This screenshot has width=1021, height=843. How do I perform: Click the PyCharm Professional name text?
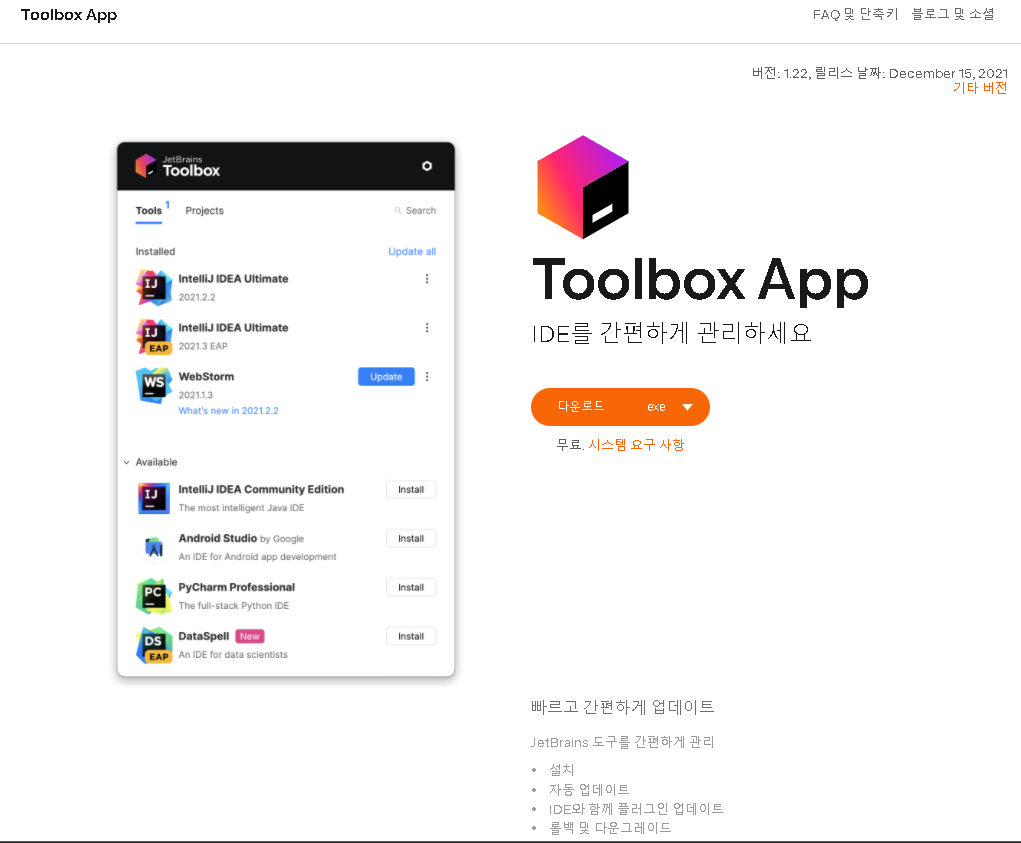(237, 587)
